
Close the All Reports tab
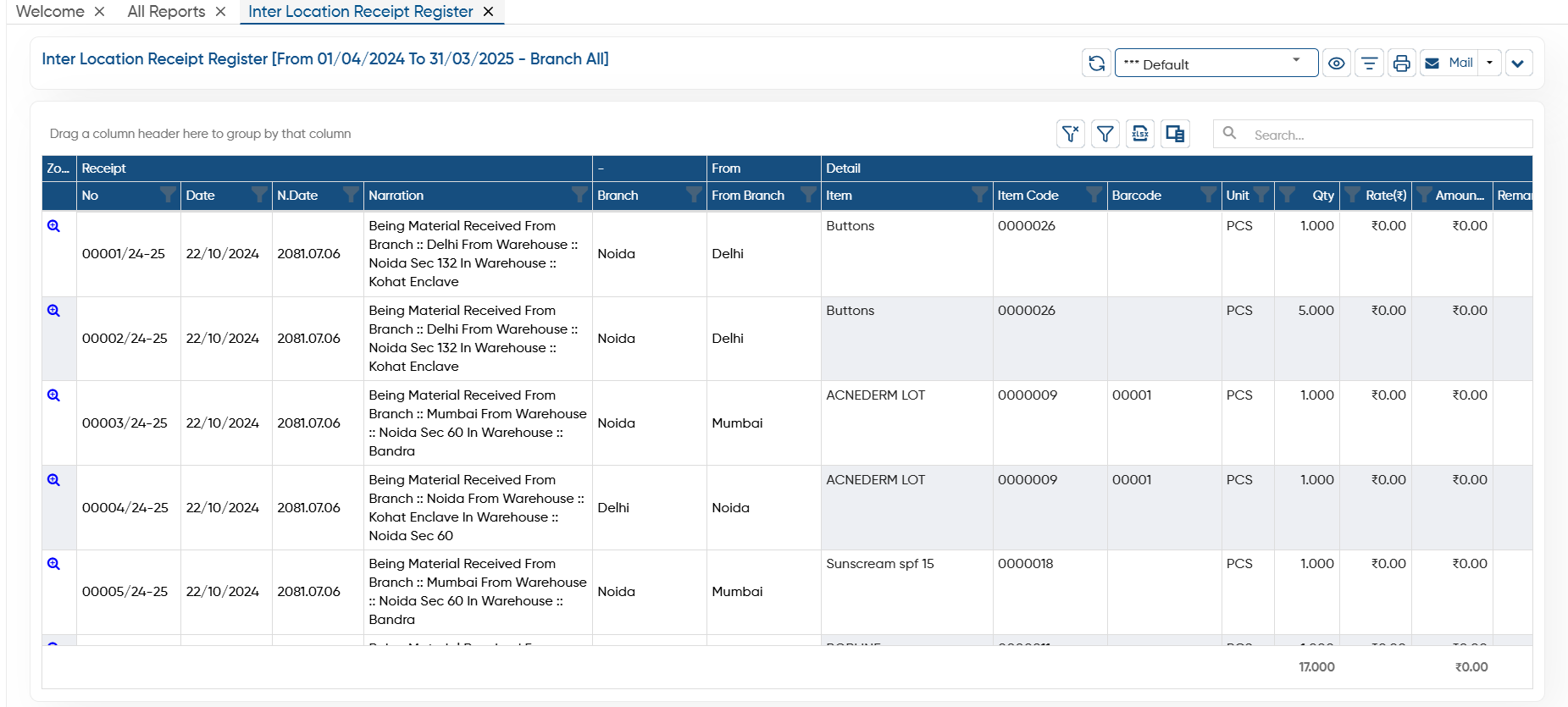click(220, 12)
